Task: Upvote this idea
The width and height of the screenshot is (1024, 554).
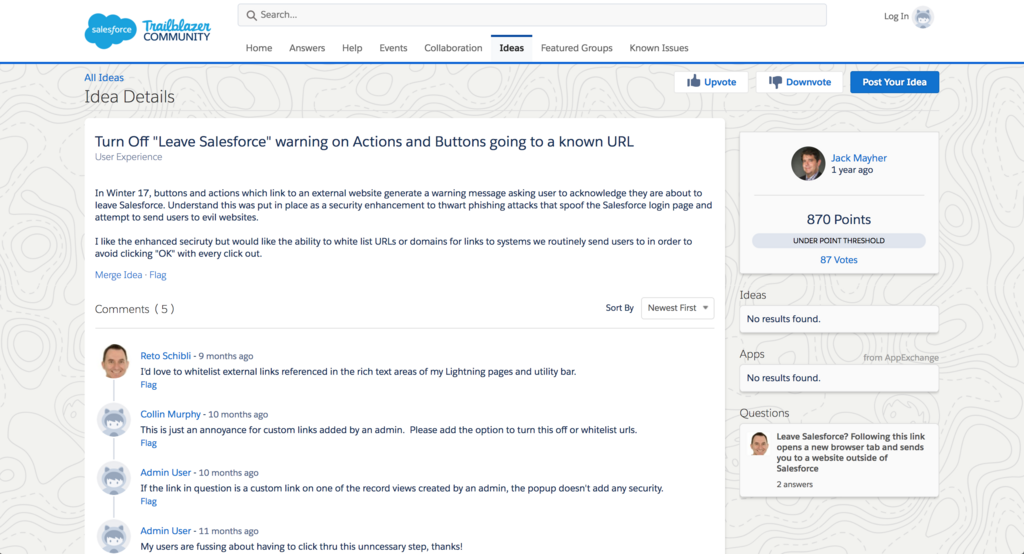Action: point(711,82)
